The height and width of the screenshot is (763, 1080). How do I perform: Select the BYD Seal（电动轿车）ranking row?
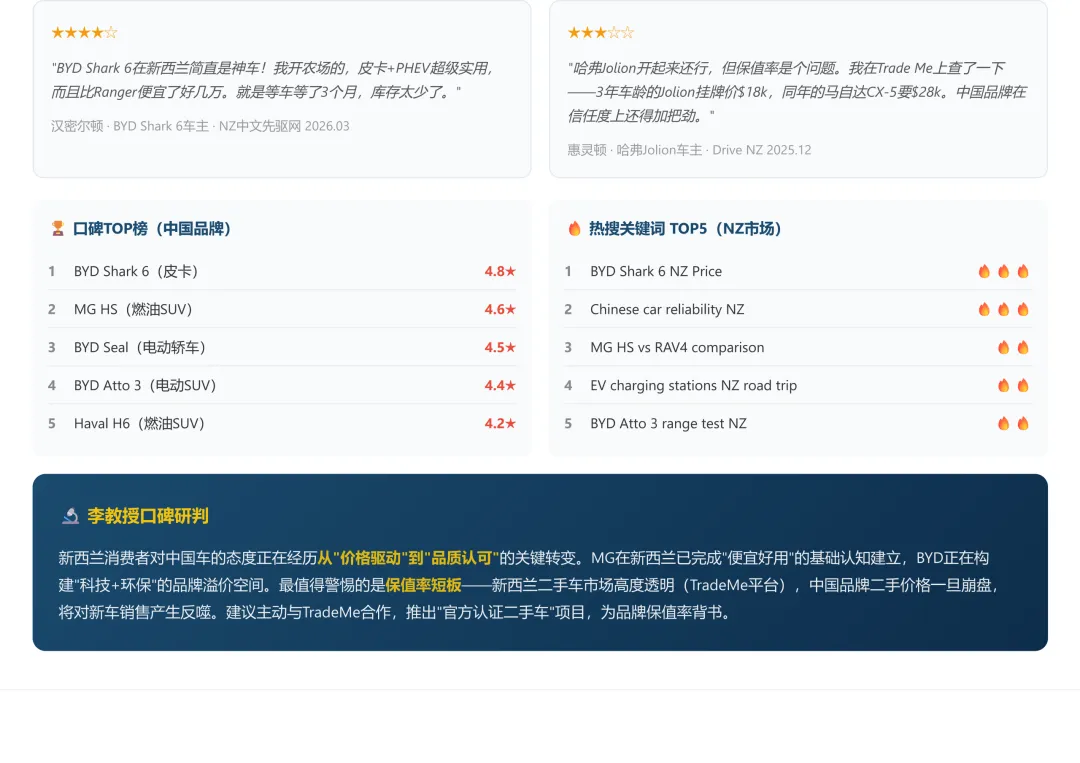(x=282, y=347)
